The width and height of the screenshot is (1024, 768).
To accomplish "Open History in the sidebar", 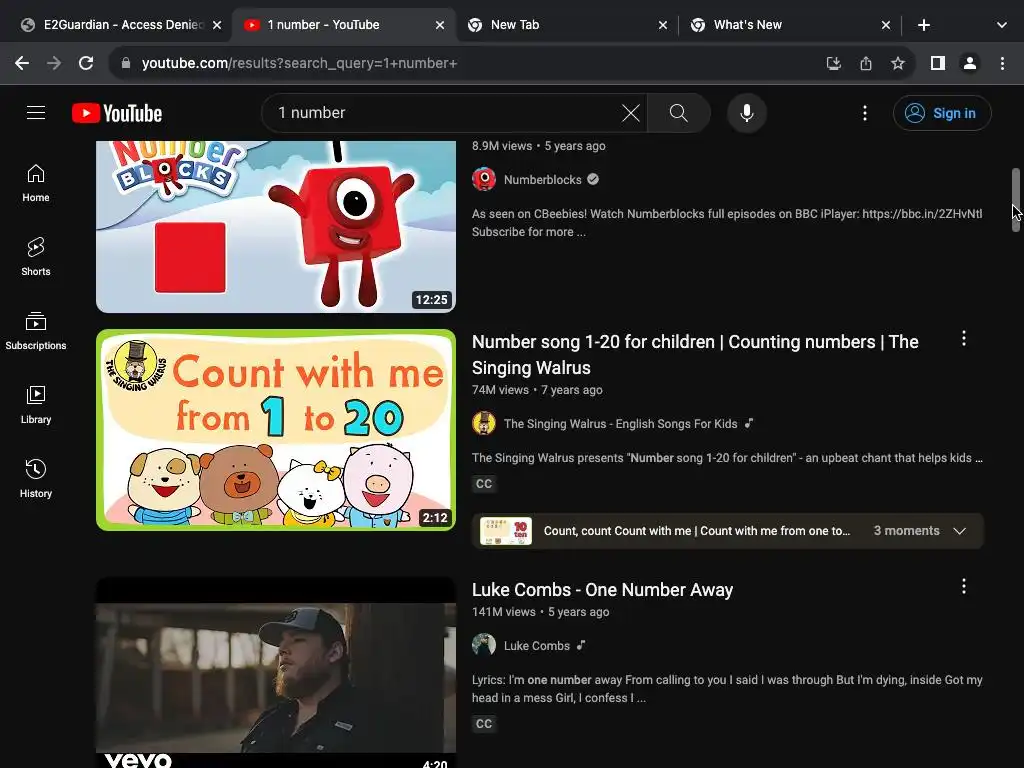I will tap(36, 479).
